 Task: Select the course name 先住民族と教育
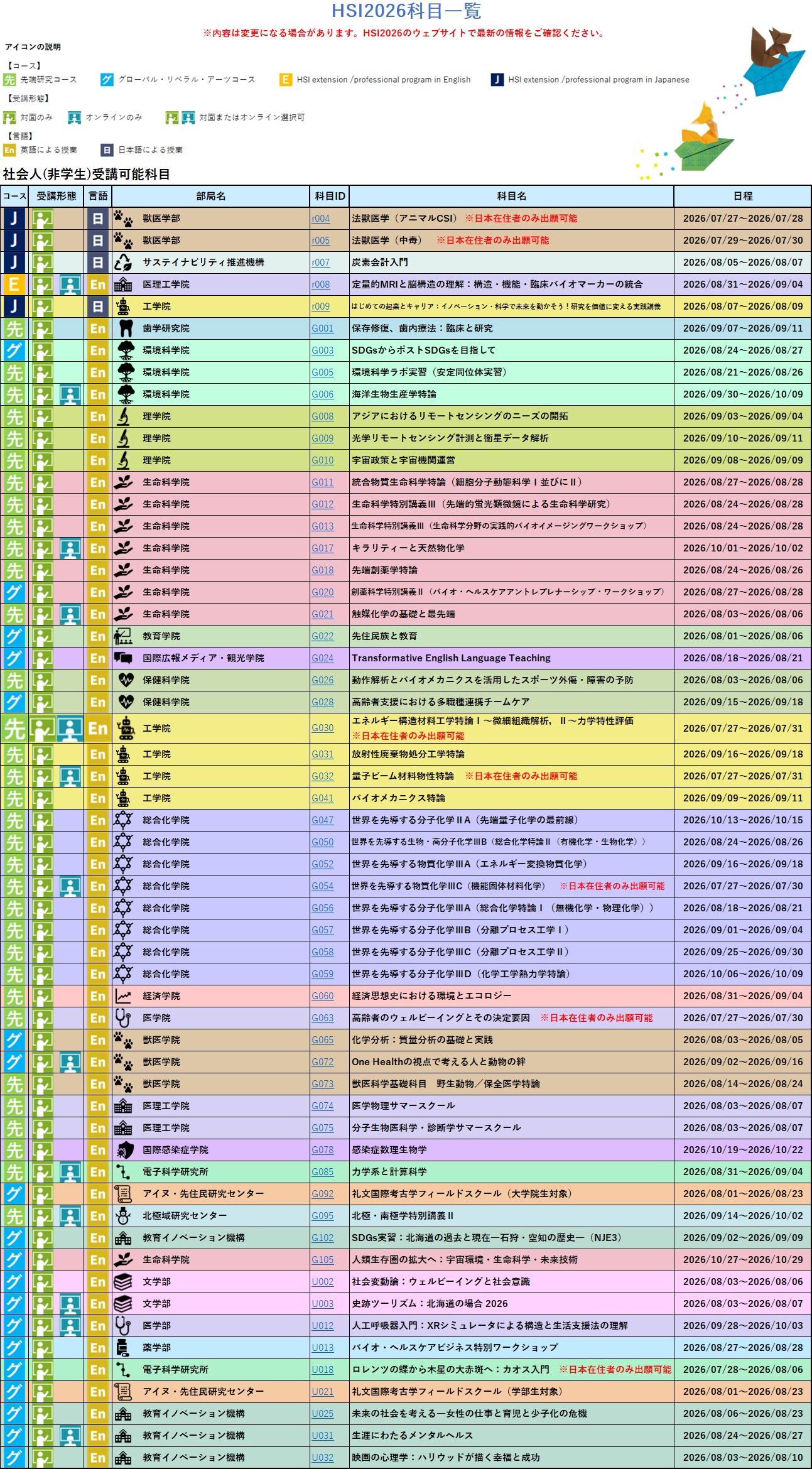[x=384, y=636]
